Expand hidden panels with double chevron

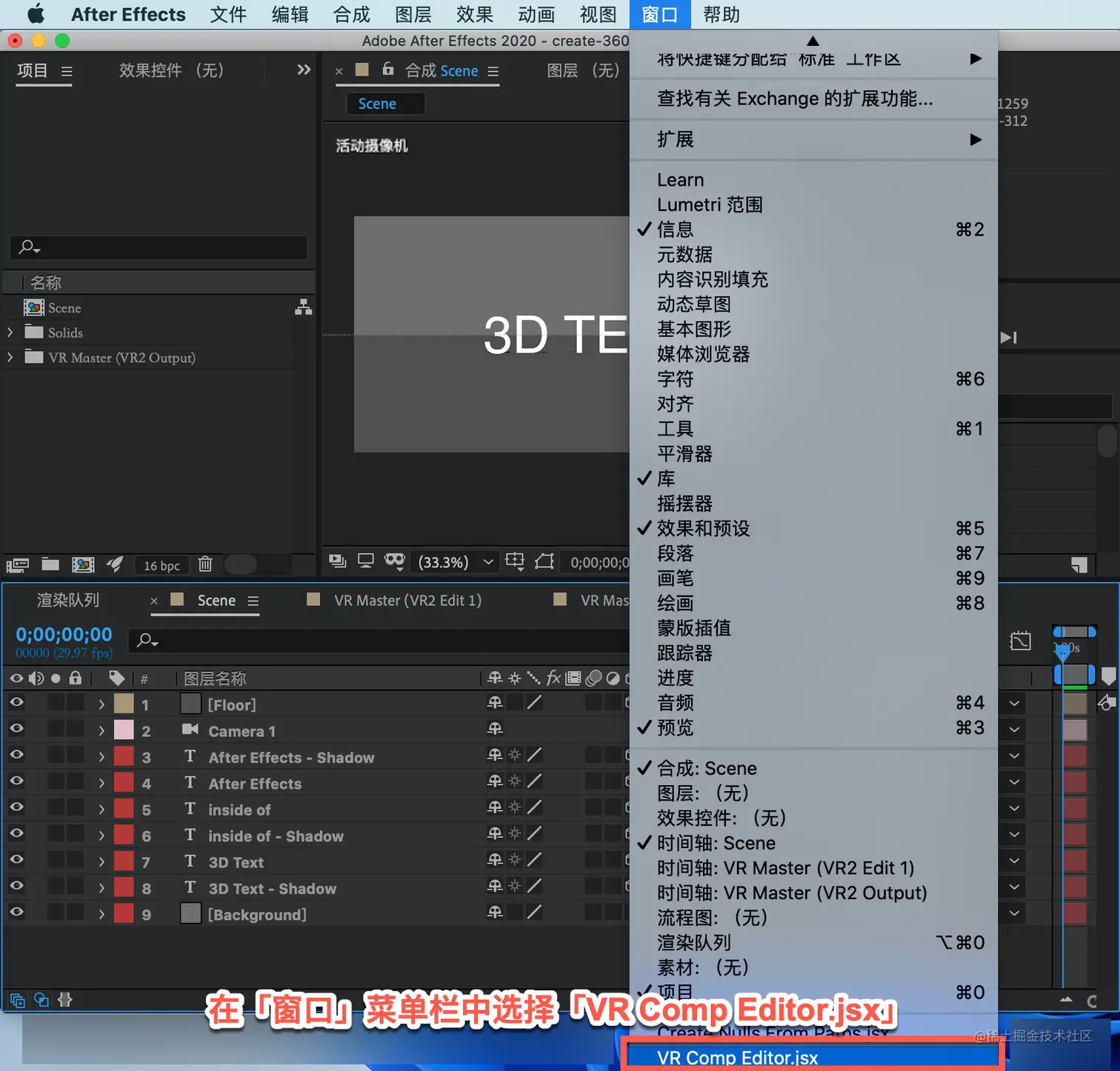click(x=304, y=70)
